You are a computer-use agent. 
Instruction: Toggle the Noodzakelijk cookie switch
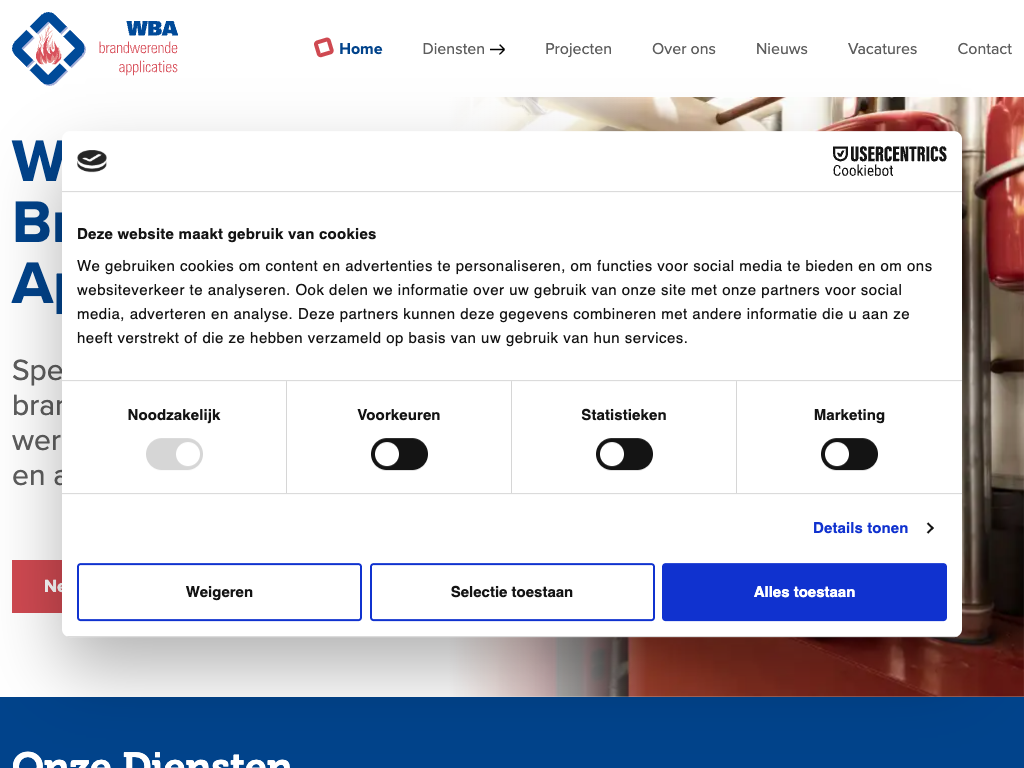click(x=174, y=455)
